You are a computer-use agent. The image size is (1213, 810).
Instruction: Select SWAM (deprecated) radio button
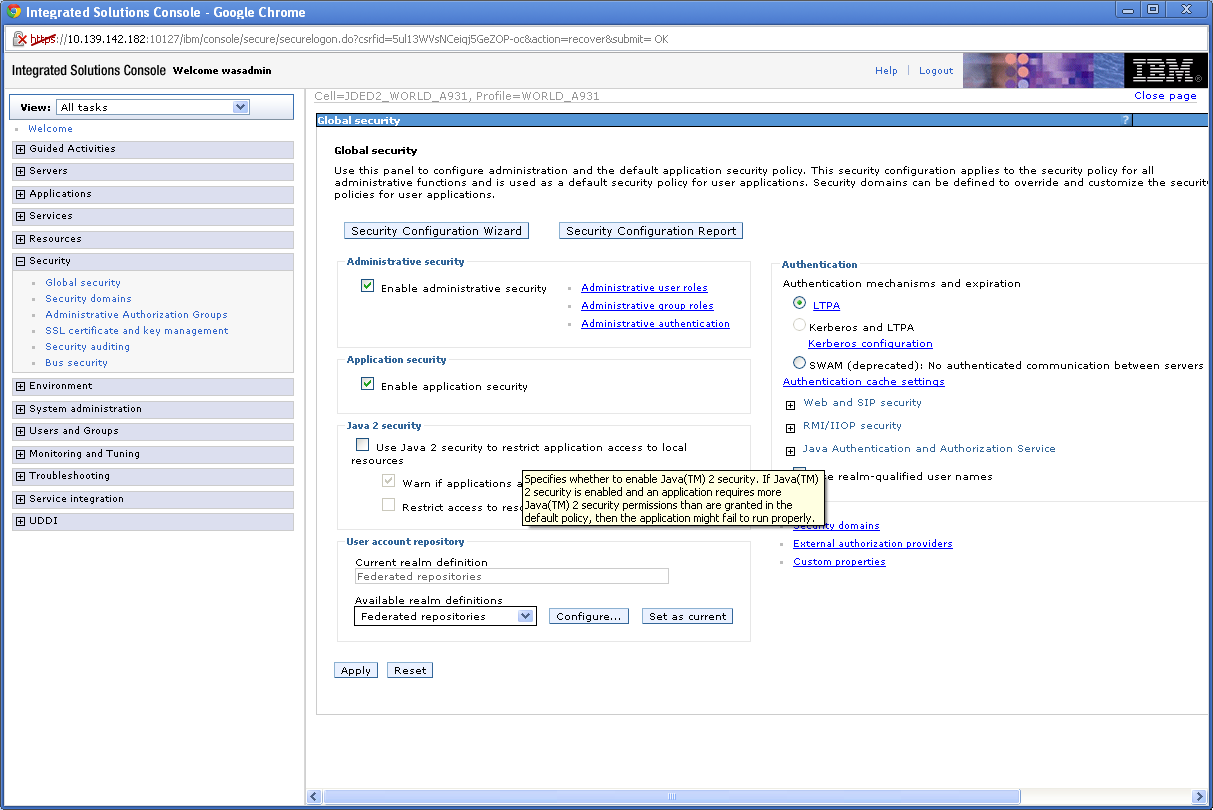pyautogui.click(x=799, y=363)
